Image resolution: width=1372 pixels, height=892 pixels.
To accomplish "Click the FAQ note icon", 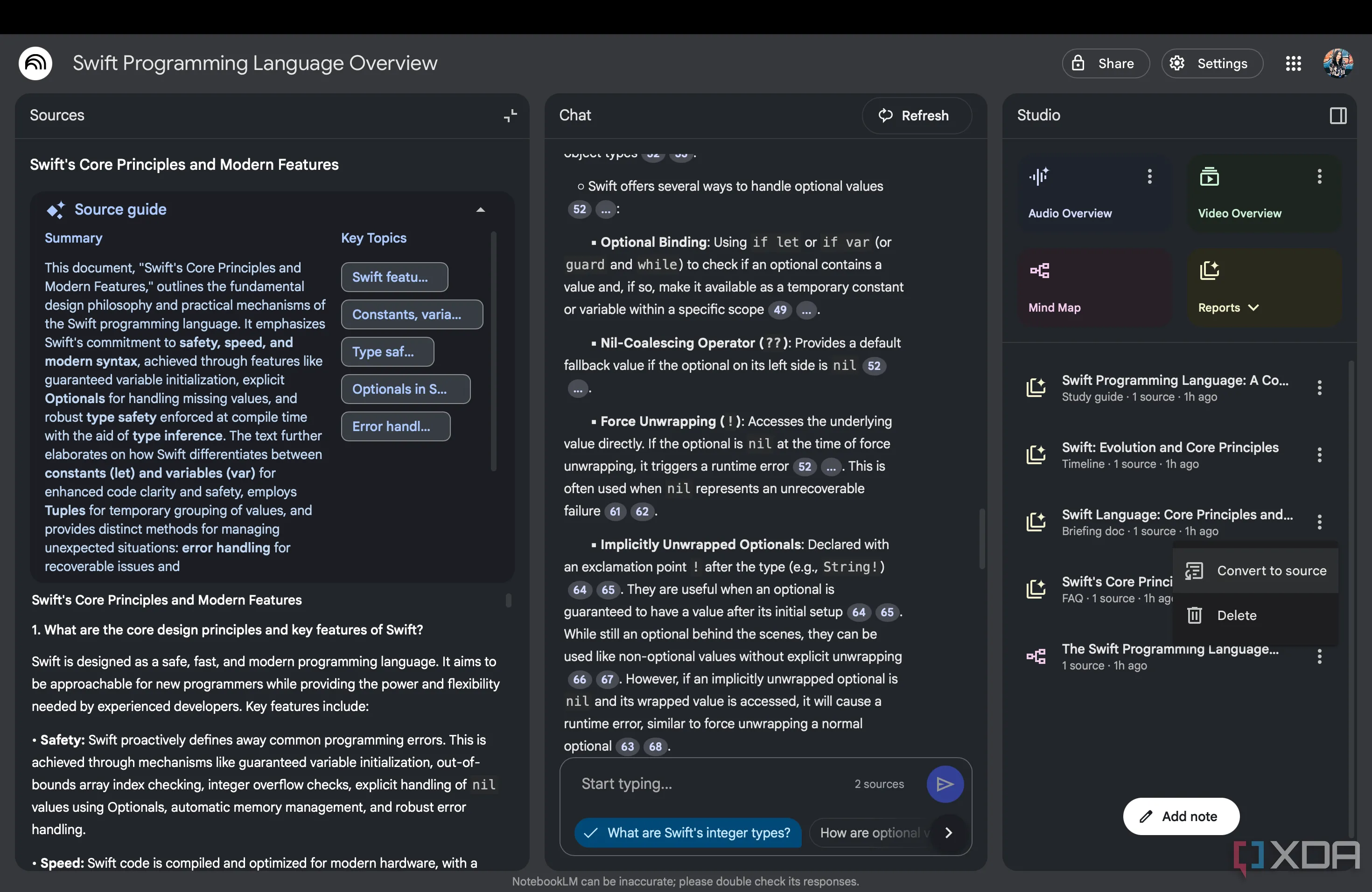I will tap(1036, 589).
